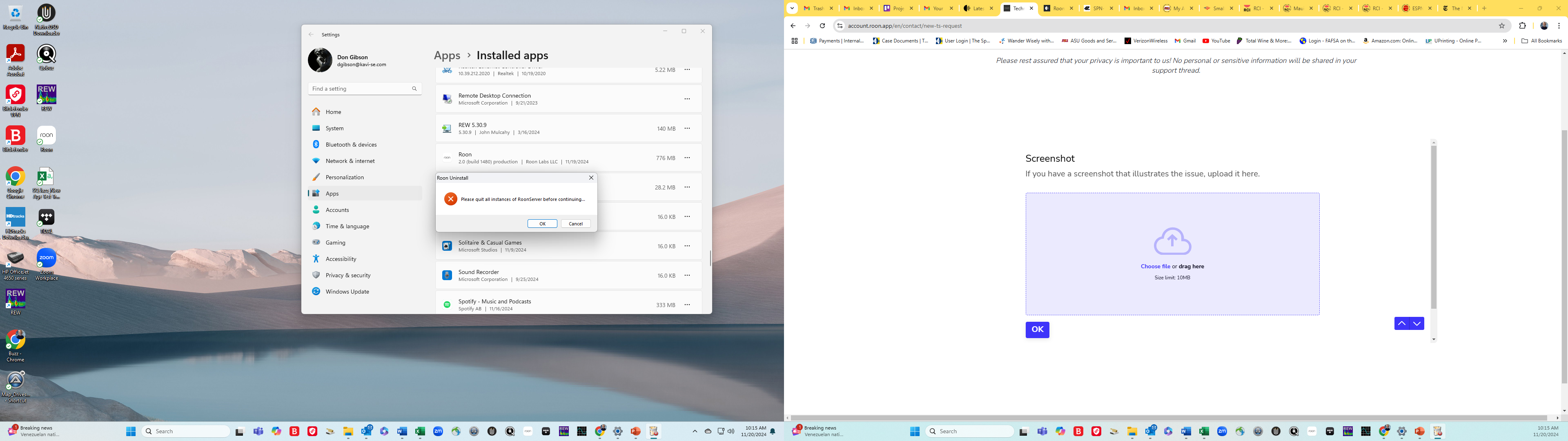Switch to the Gmail Trash tab

[818, 9]
